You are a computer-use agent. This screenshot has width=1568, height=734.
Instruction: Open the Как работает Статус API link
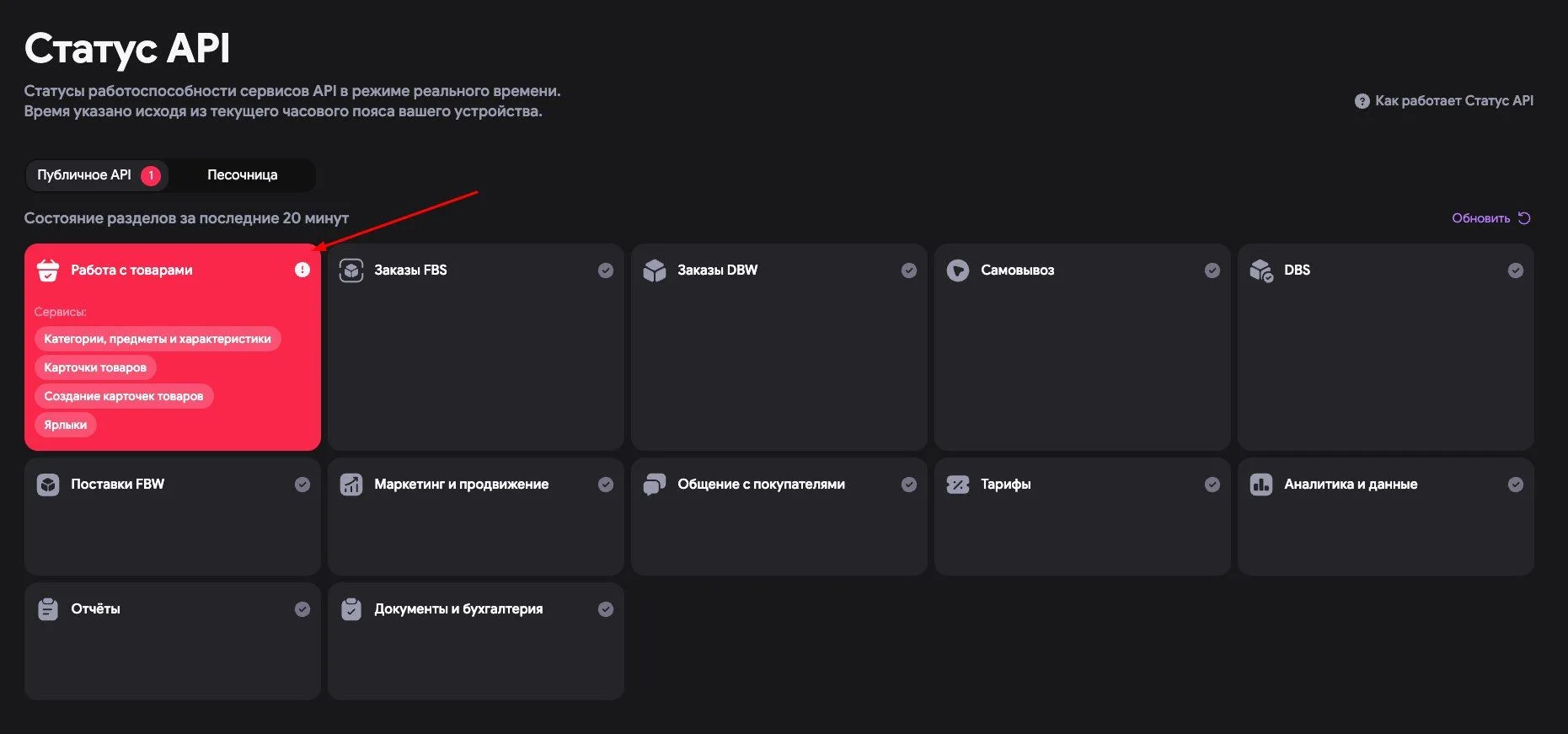click(1444, 101)
